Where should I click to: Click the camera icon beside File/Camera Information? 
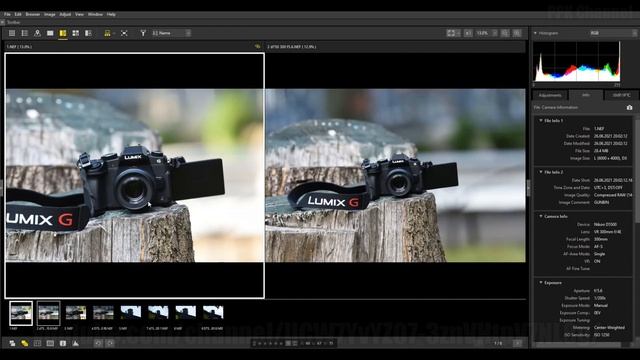pos(629,107)
